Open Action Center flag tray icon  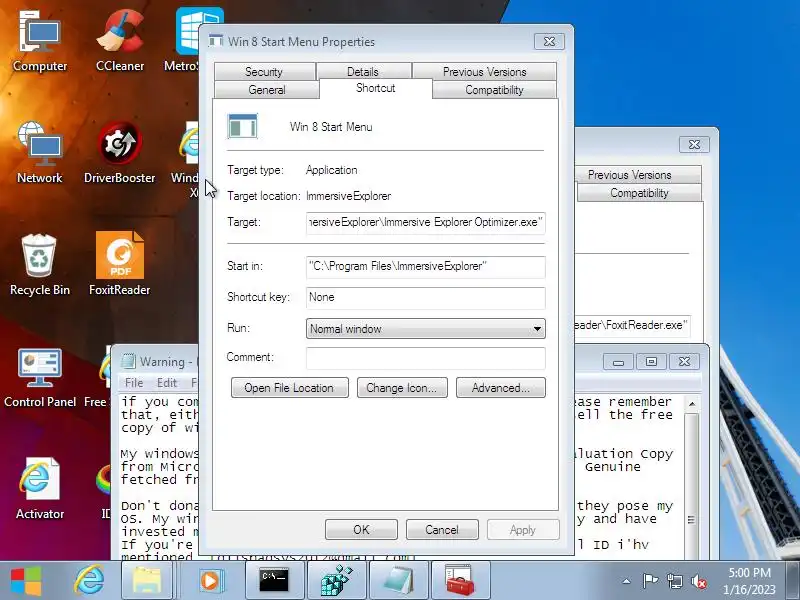tap(650, 581)
